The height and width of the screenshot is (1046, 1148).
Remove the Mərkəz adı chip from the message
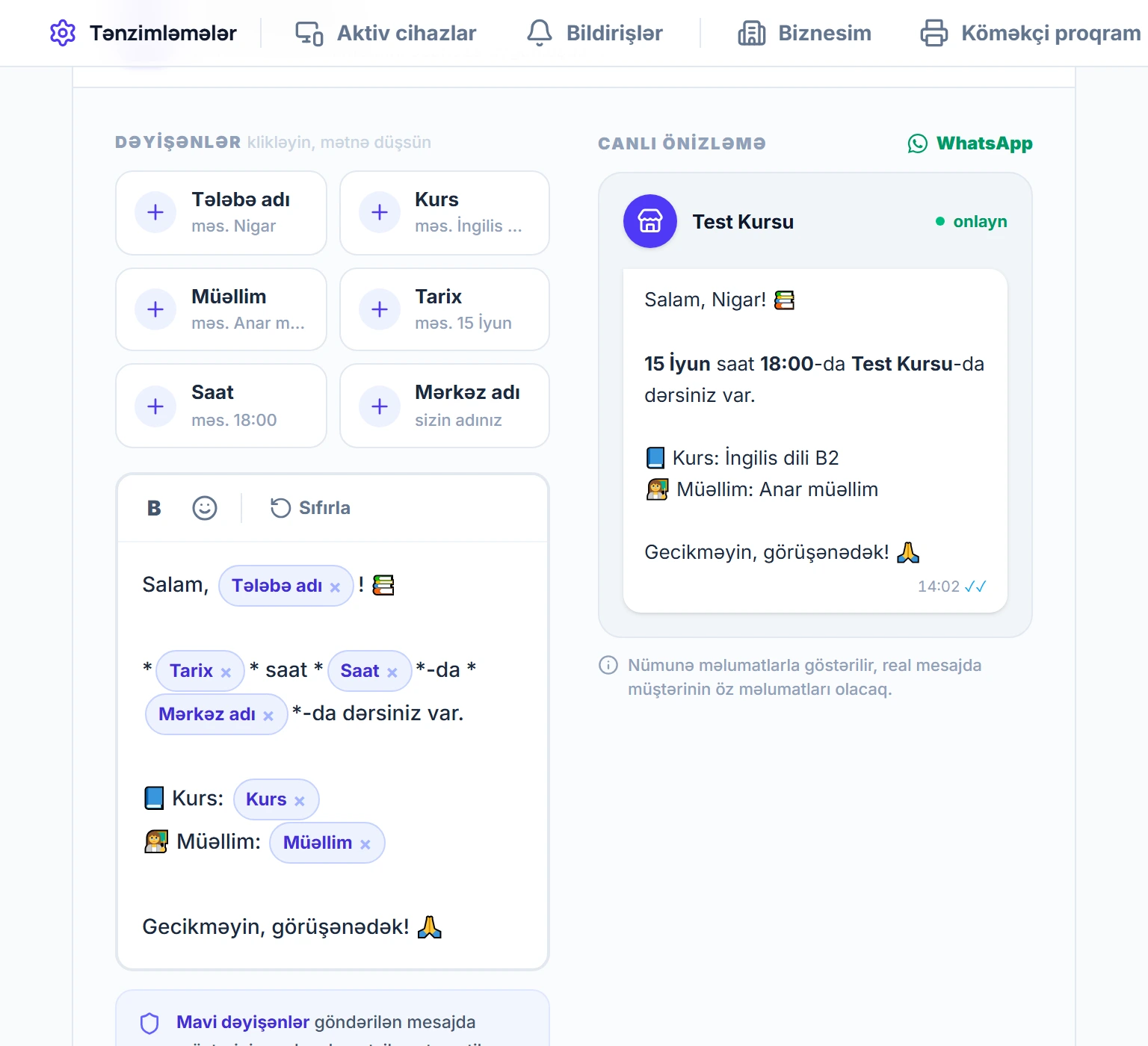[268, 716]
